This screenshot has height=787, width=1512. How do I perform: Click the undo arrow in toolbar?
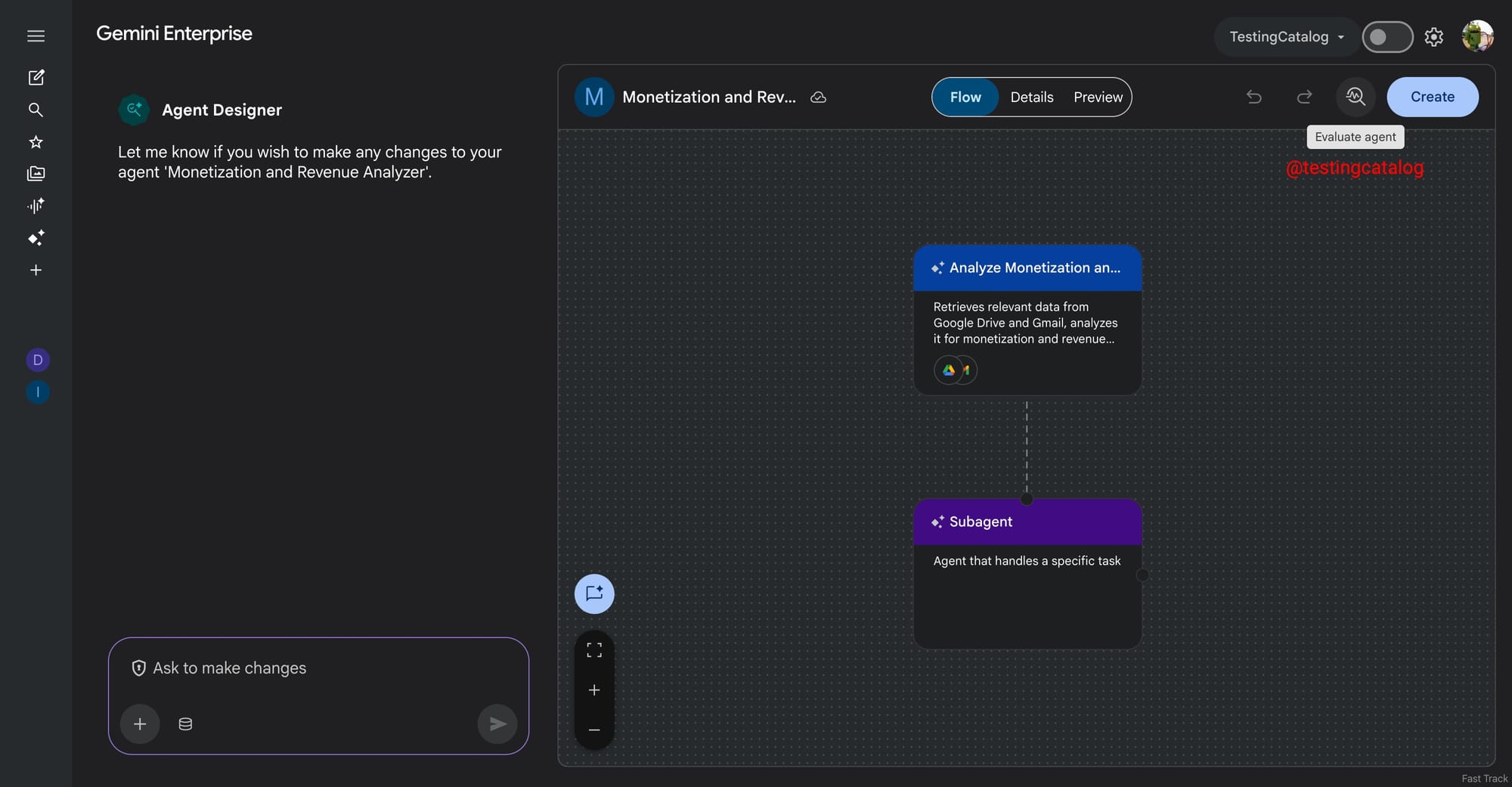[1253, 97]
